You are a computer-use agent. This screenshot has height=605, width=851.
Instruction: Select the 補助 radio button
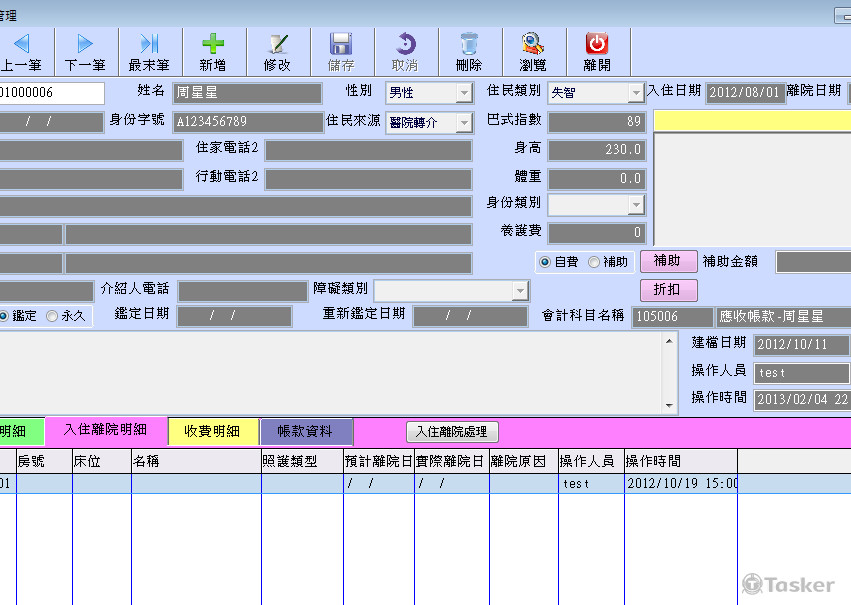click(594, 262)
